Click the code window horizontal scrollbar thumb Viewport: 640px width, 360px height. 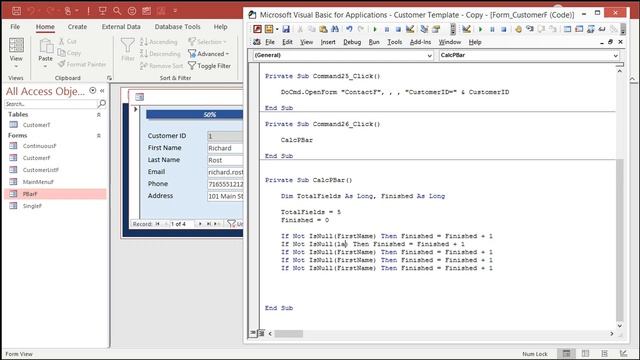coord(289,333)
